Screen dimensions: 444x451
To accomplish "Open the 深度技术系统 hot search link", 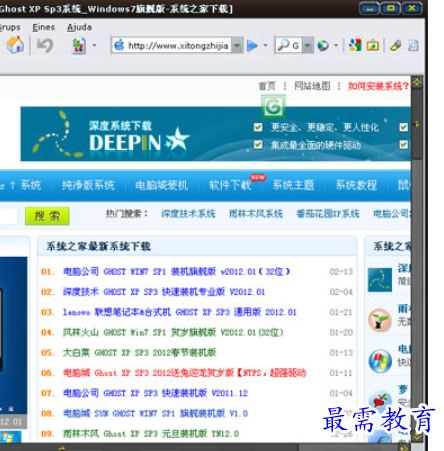I will [188, 213].
